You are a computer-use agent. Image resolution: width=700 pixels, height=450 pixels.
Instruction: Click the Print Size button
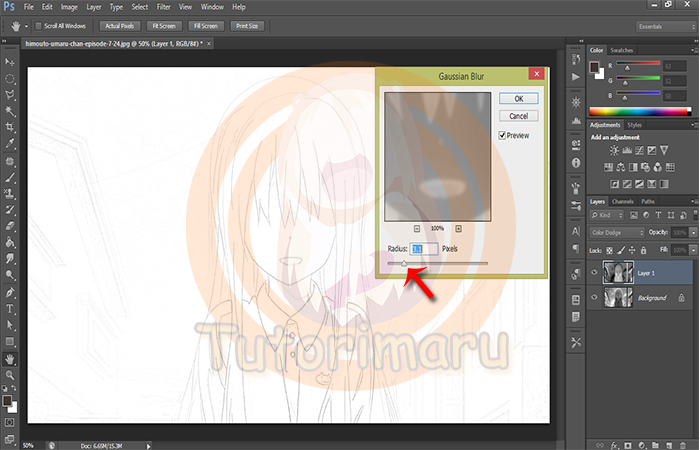247,26
